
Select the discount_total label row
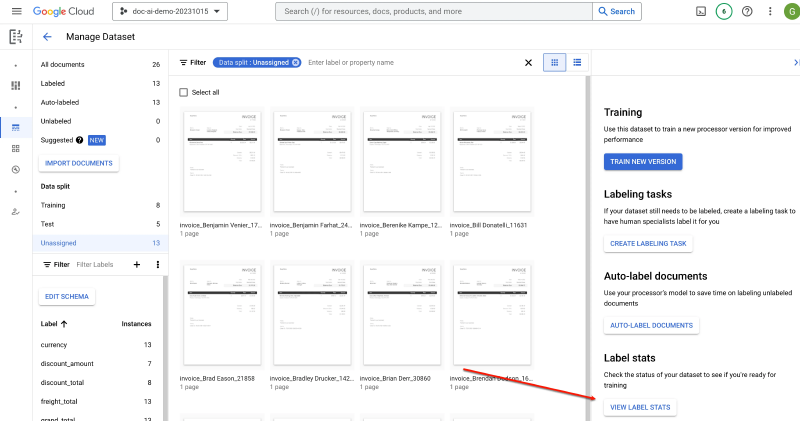click(96, 382)
